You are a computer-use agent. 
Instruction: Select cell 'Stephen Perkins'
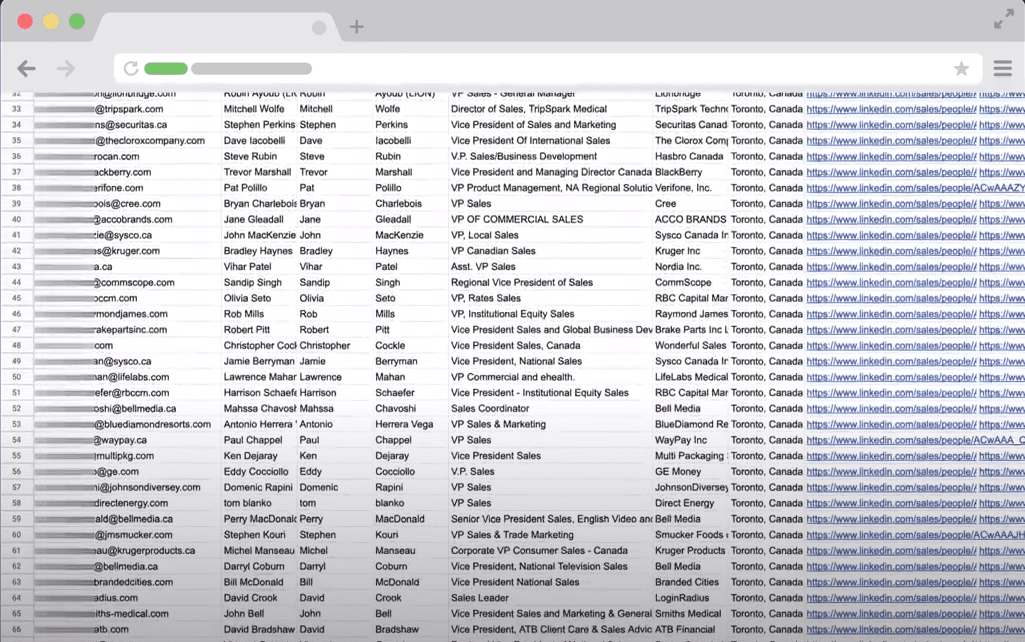click(x=259, y=125)
